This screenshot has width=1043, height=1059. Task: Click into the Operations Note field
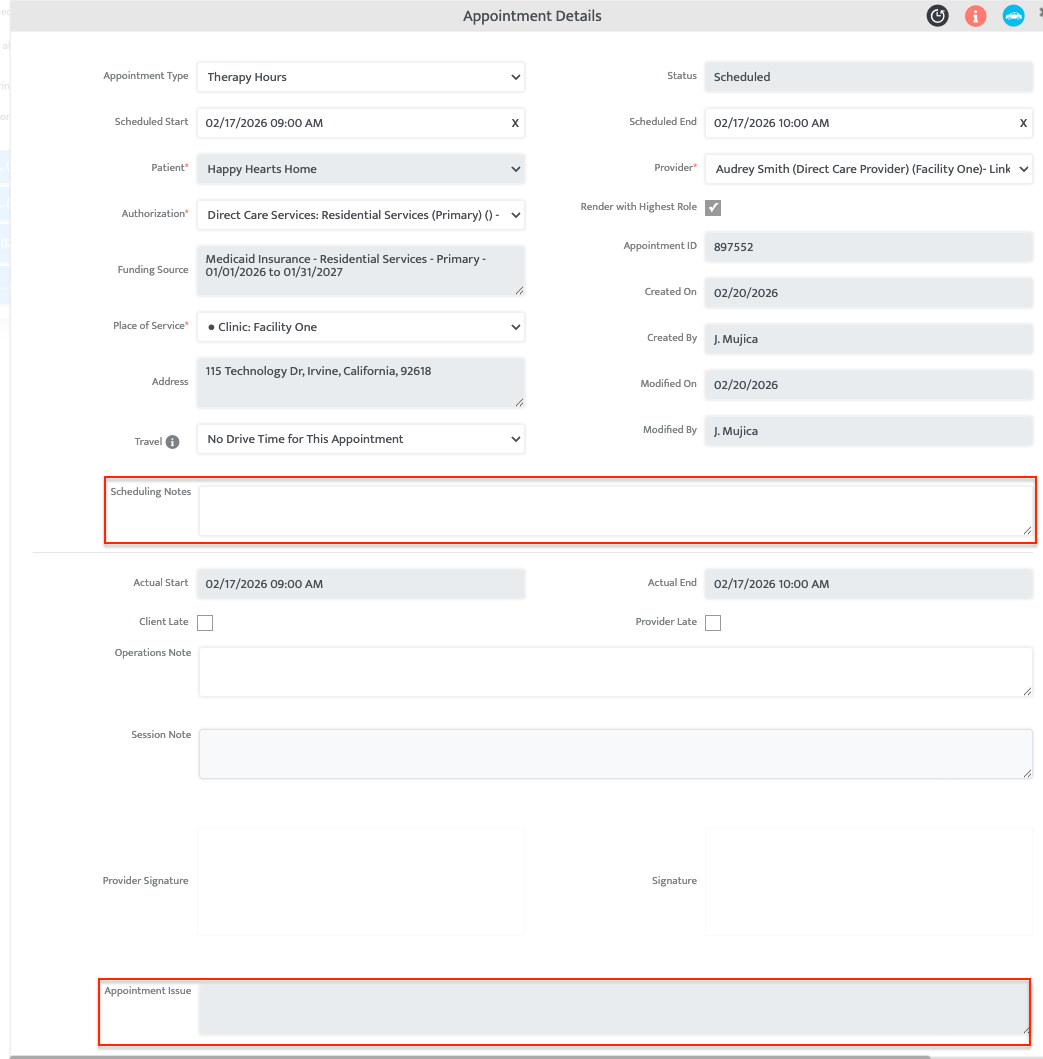(615, 671)
